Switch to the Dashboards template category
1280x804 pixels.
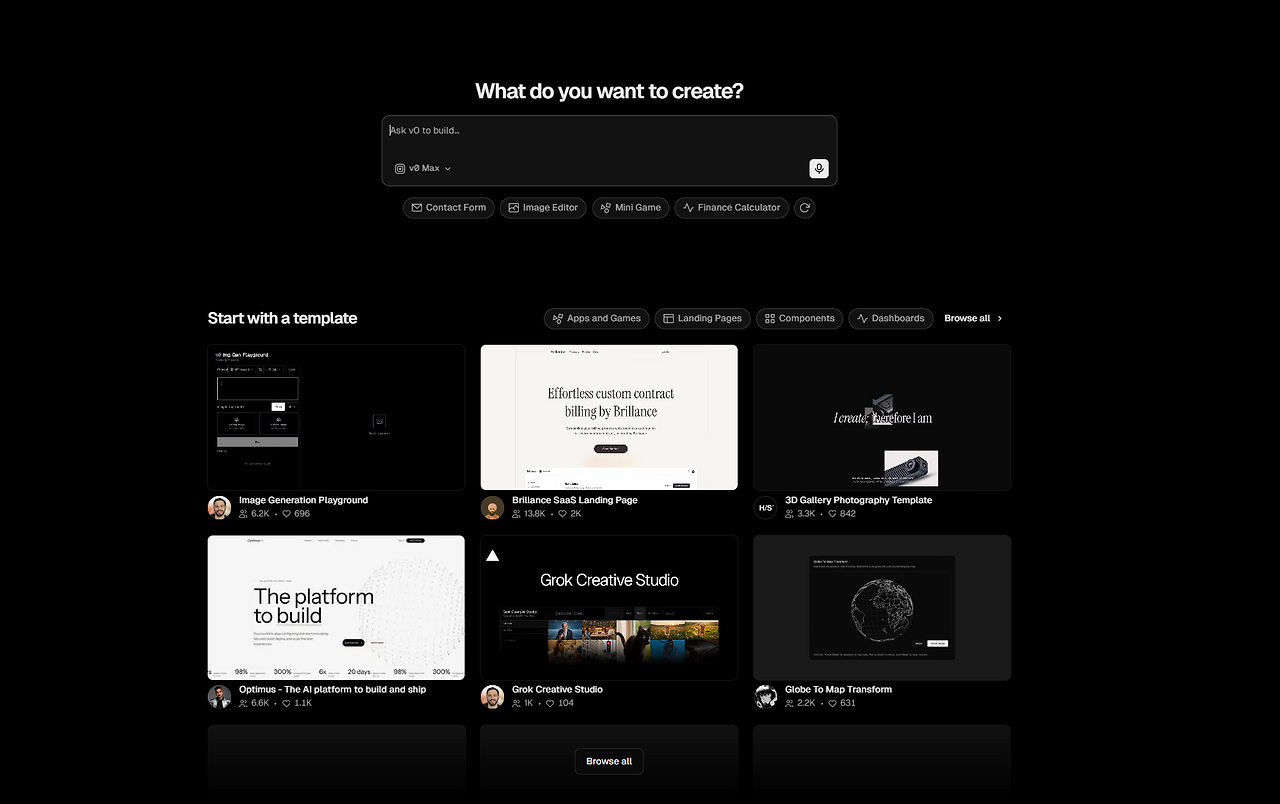[x=891, y=319]
